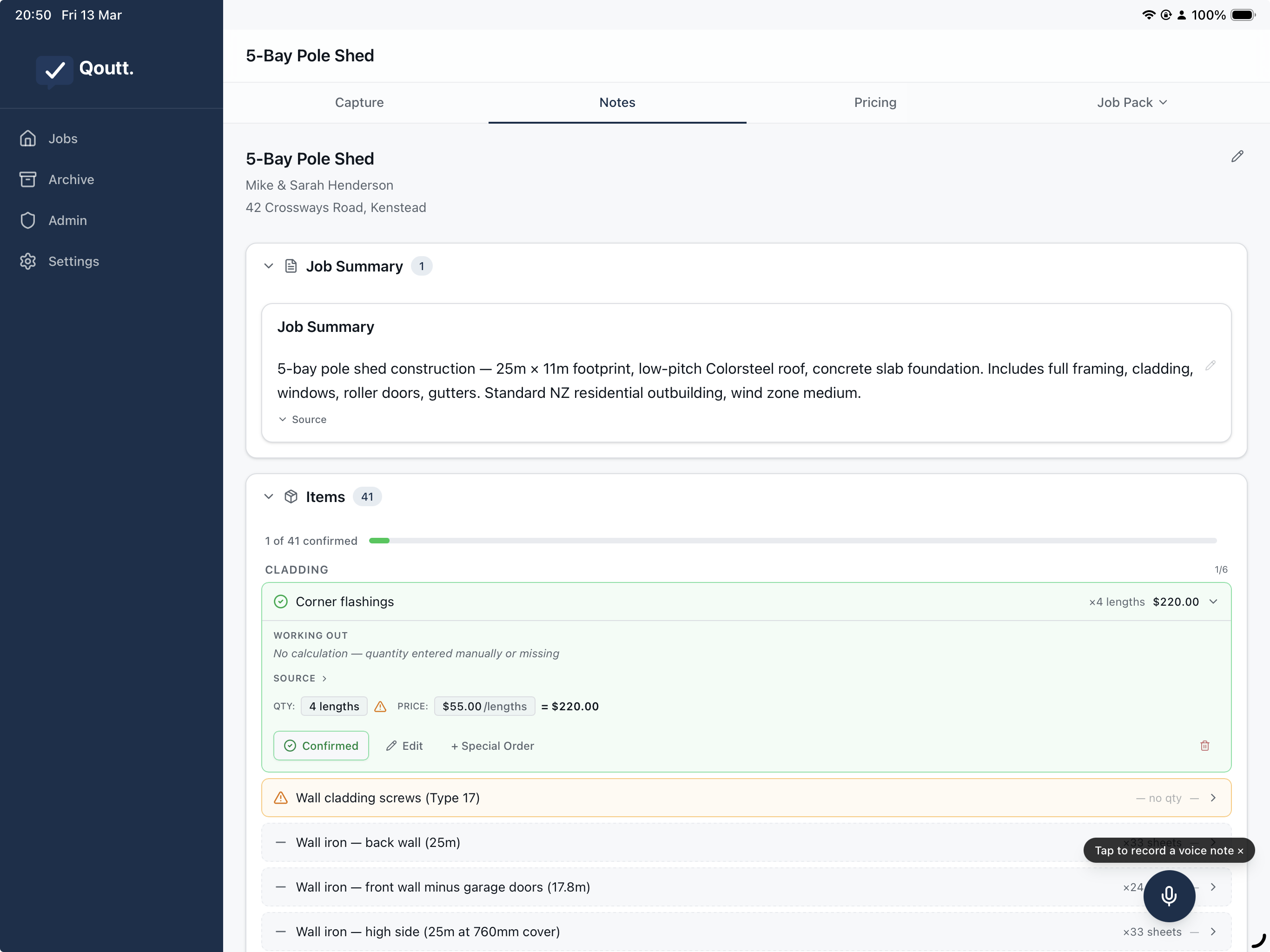
Task: Collapse the Items section
Action: (268, 496)
